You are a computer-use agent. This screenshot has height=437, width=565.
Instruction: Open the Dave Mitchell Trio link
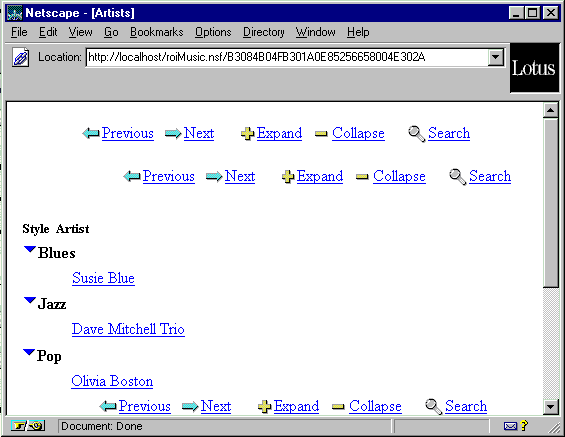tap(128, 329)
